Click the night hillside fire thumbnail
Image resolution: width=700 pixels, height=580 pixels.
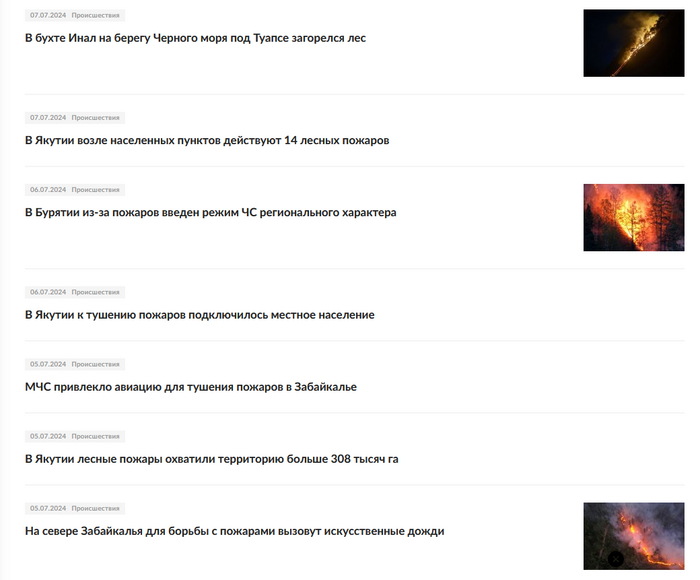pyautogui.click(x=633, y=43)
